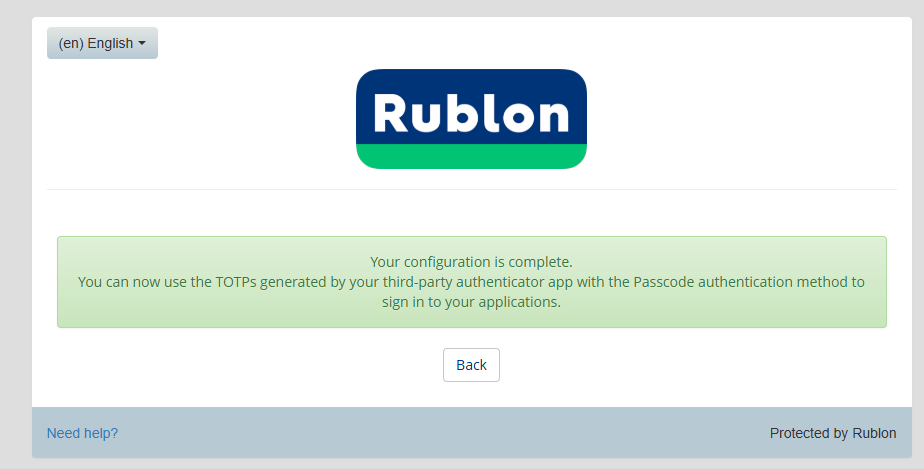Click the "(en)" language code label
Image resolution: width=924 pixels, height=469 pixels.
(x=71, y=43)
